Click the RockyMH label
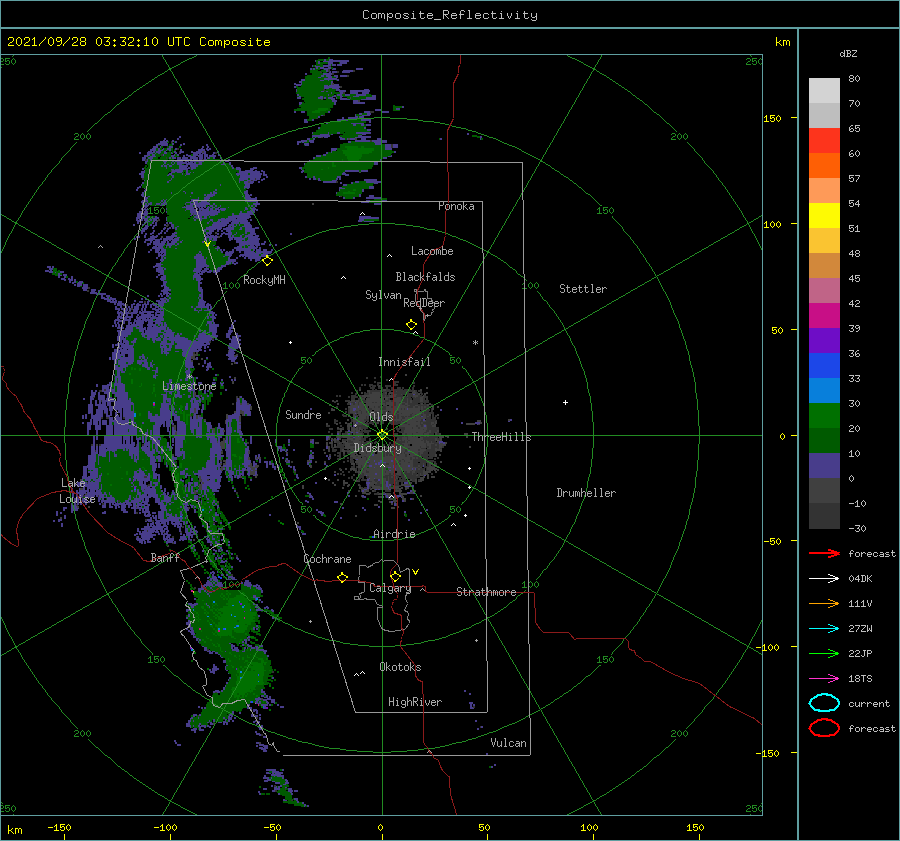Screen dimensions: 900x841 pyautogui.click(x=264, y=280)
